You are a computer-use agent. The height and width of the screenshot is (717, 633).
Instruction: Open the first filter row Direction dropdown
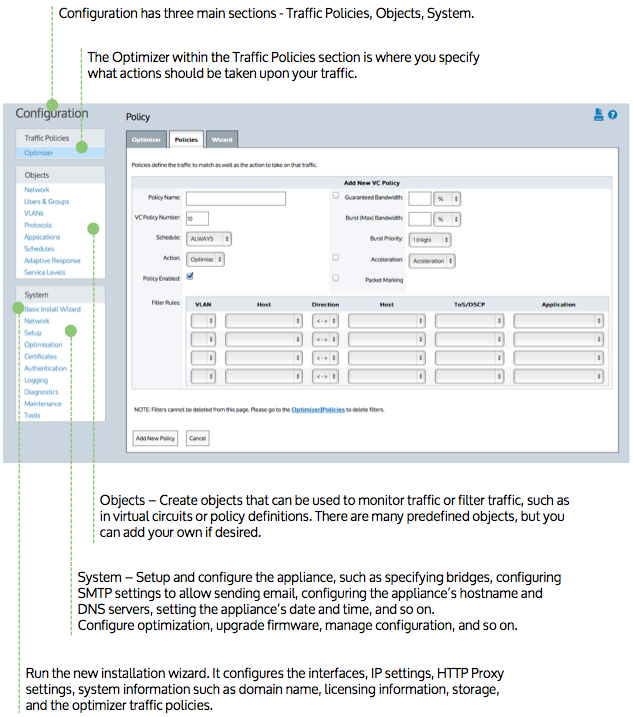coord(325,321)
